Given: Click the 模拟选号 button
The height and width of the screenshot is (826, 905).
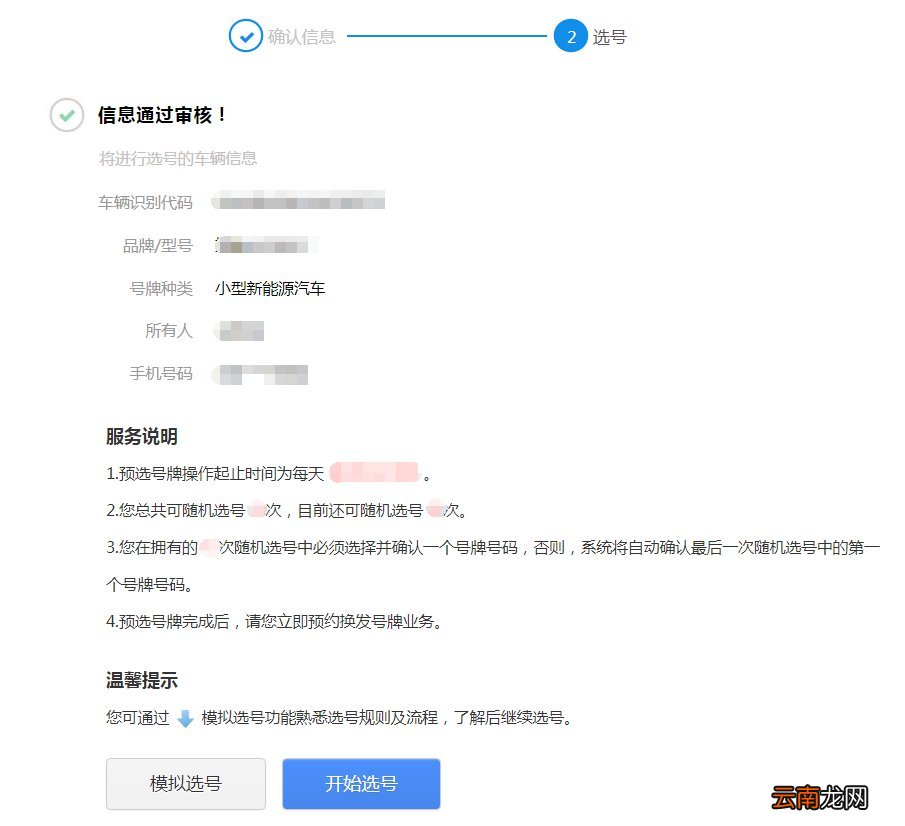Looking at the screenshot, I should coord(186,783).
